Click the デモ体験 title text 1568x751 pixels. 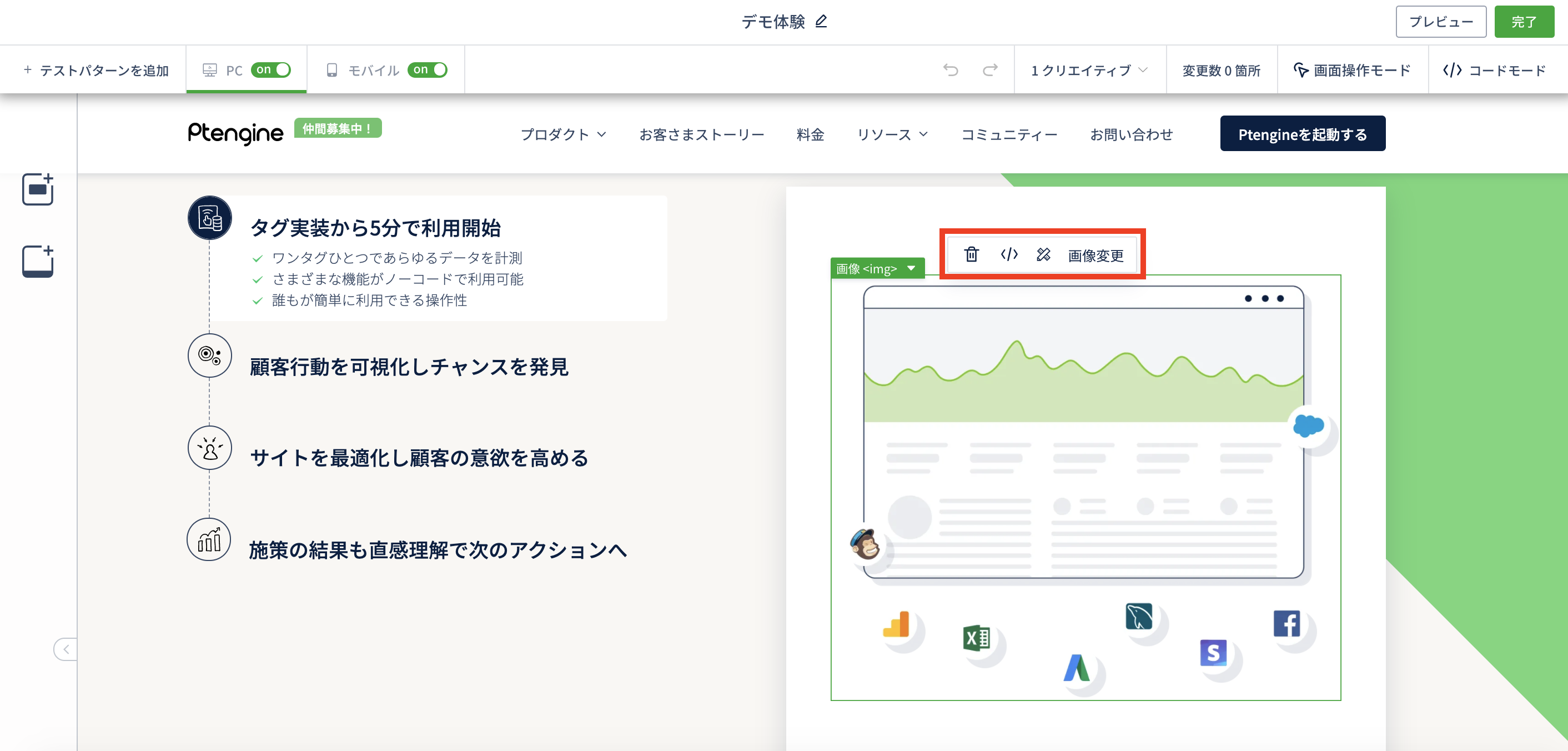(773, 22)
